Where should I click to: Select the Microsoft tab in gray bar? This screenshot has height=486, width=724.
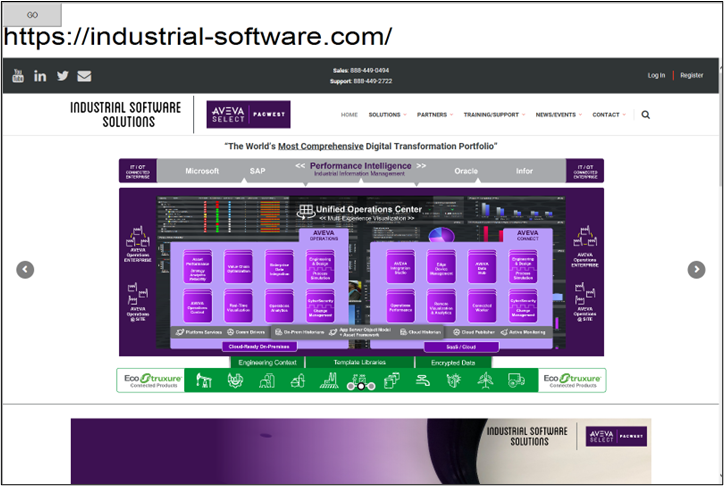tap(202, 171)
